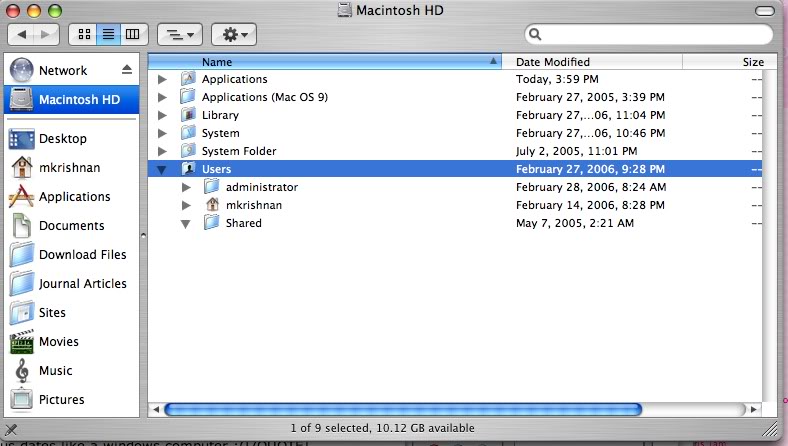Select the Shared folder icon
Viewport: 788px width, 446px height.
[x=212, y=223]
